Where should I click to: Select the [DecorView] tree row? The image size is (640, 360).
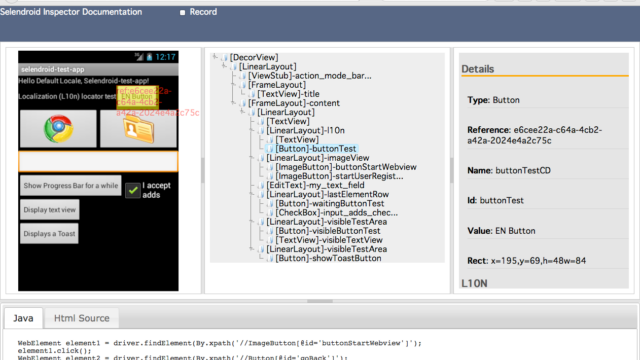coord(254,57)
